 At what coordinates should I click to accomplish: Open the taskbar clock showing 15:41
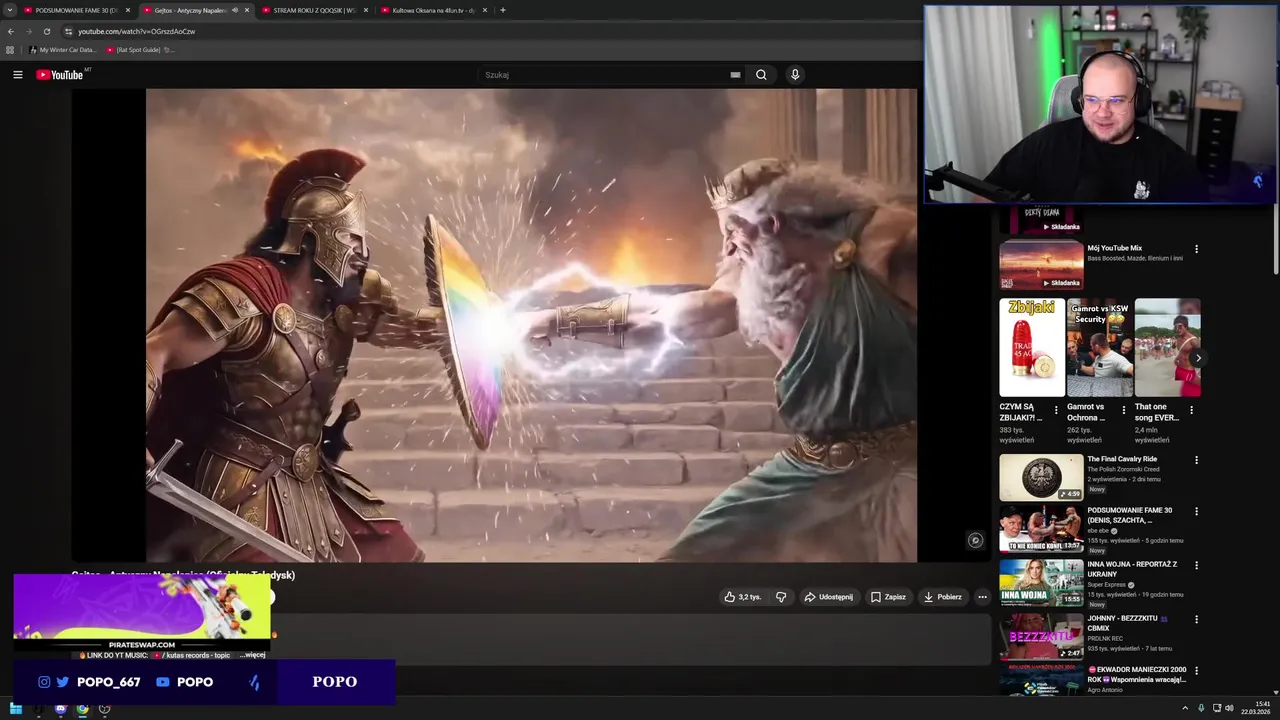pos(1255,709)
